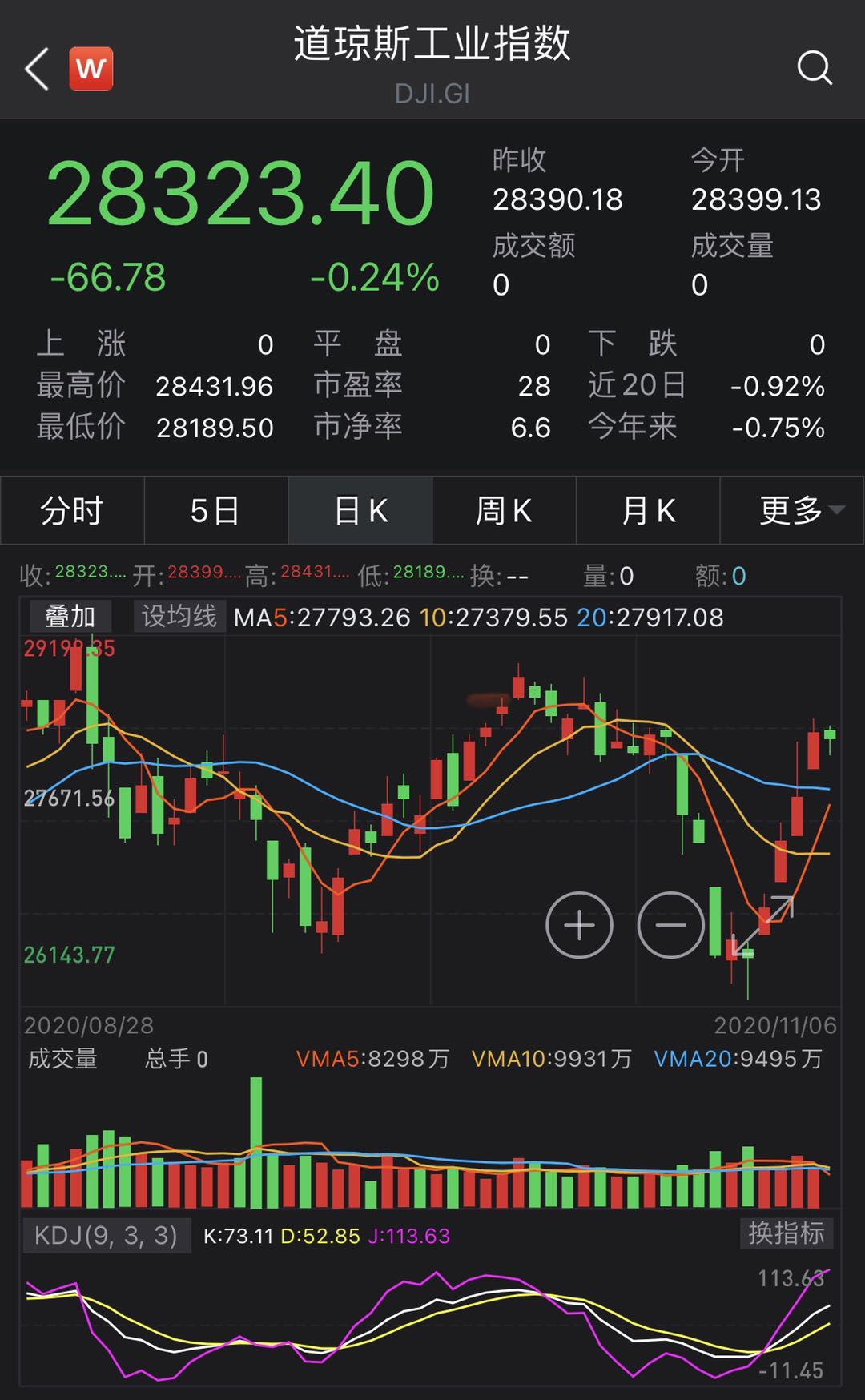Switch to the 分时 tab
Viewport: 865px width, 1400px height.
[x=72, y=510]
